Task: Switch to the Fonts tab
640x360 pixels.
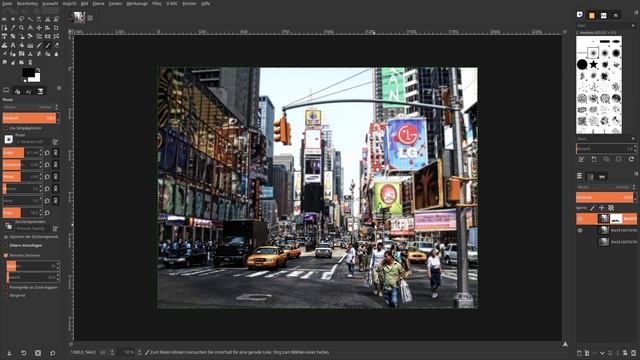Action: pyautogui.click(x=603, y=16)
